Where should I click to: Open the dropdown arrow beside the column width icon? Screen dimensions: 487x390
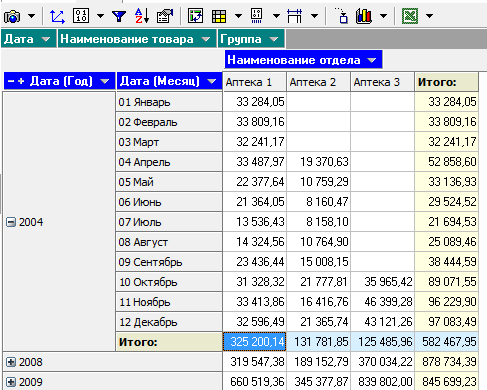[x=314, y=16]
